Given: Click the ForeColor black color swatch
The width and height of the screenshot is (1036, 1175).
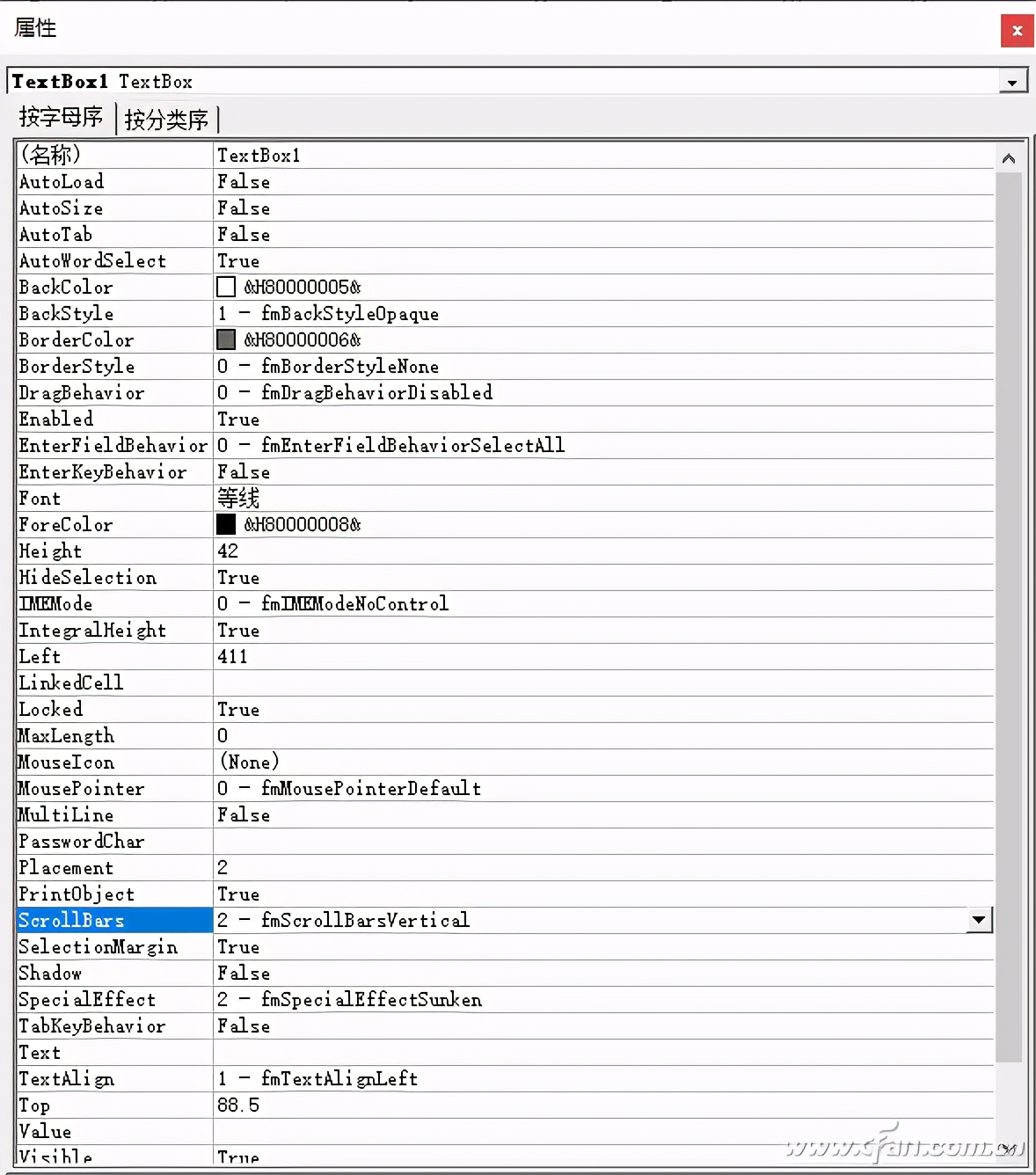Looking at the screenshot, I should 226,524.
